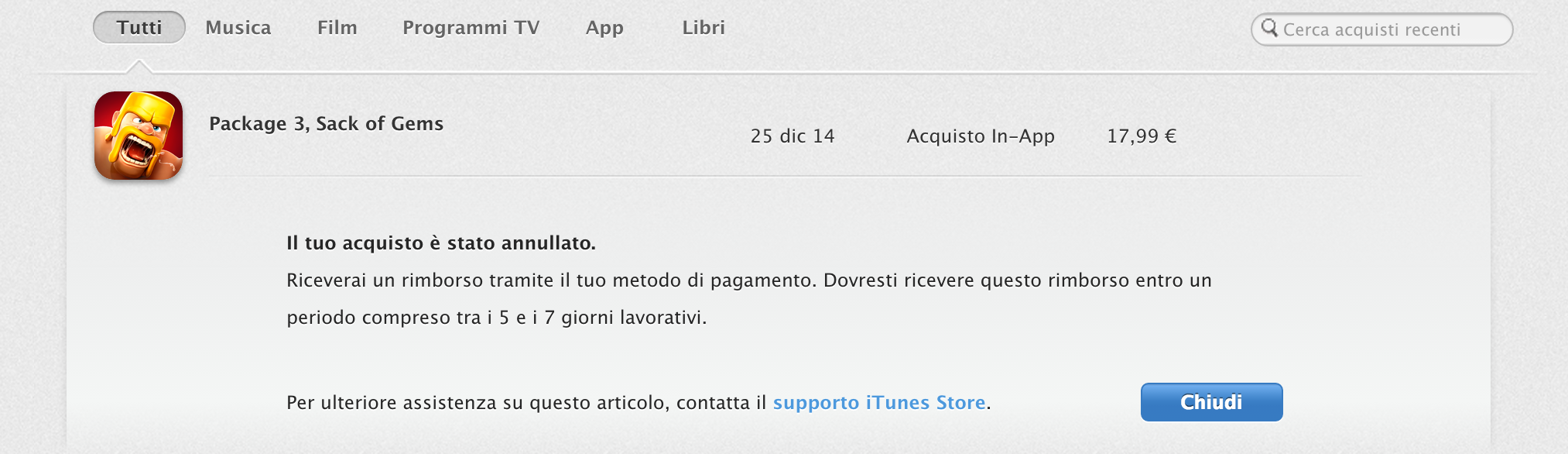Open the Film tab
The width and height of the screenshot is (1568, 454).
[337, 28]
